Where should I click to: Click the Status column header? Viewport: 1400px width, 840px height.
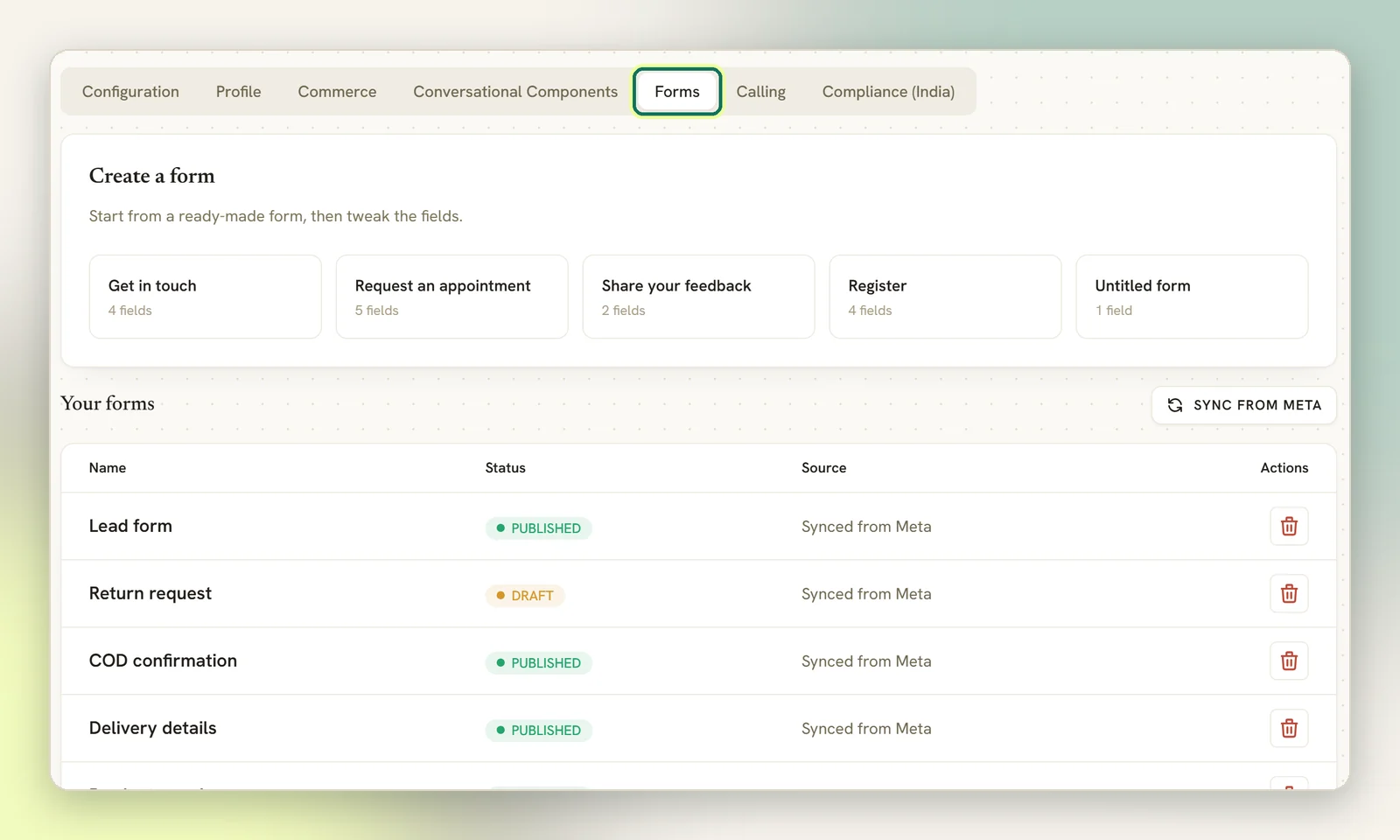coord(506,468)
